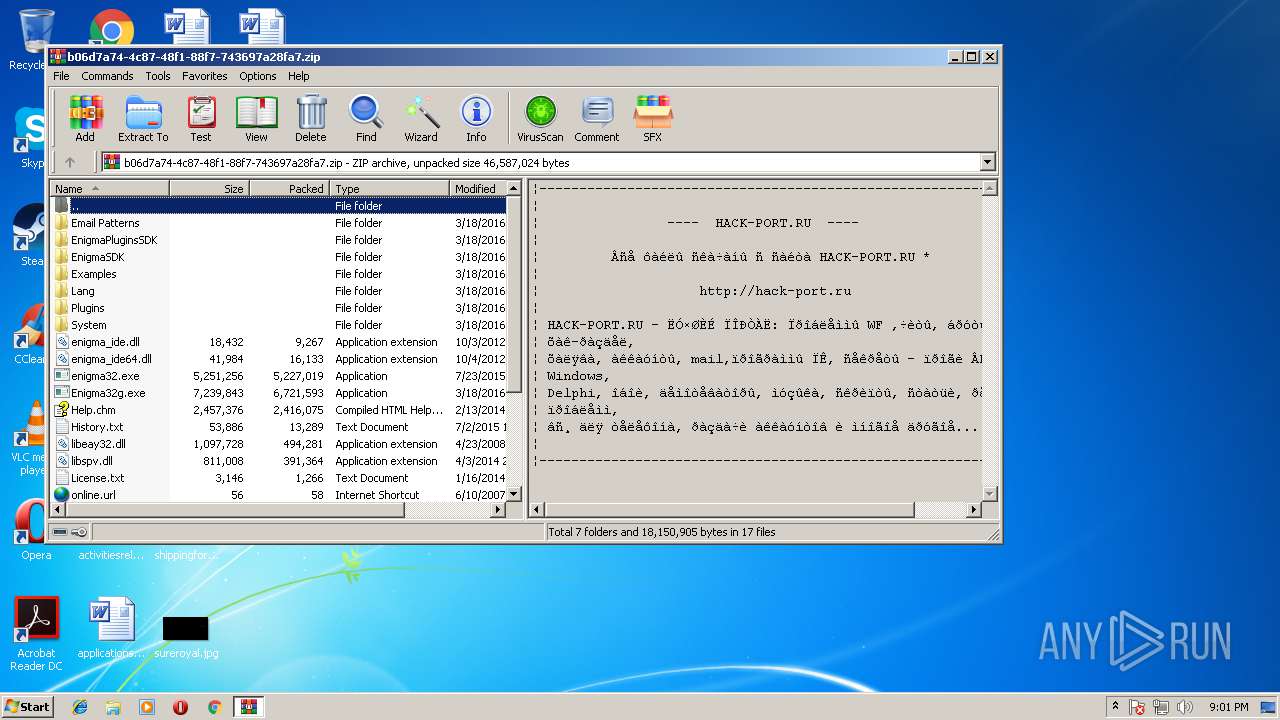Show archive Info
Screen dimensions: 1280x720
[x=476, y=119]
